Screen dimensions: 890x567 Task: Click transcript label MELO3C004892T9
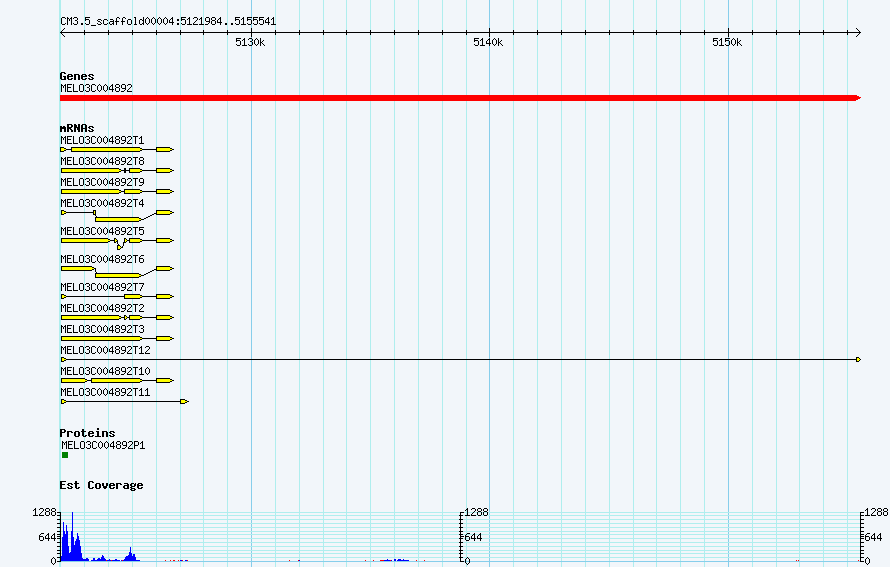[x=102, y=182]
